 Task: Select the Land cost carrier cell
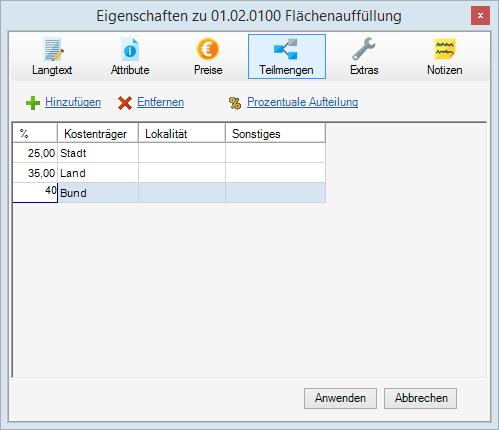point(98,173)
